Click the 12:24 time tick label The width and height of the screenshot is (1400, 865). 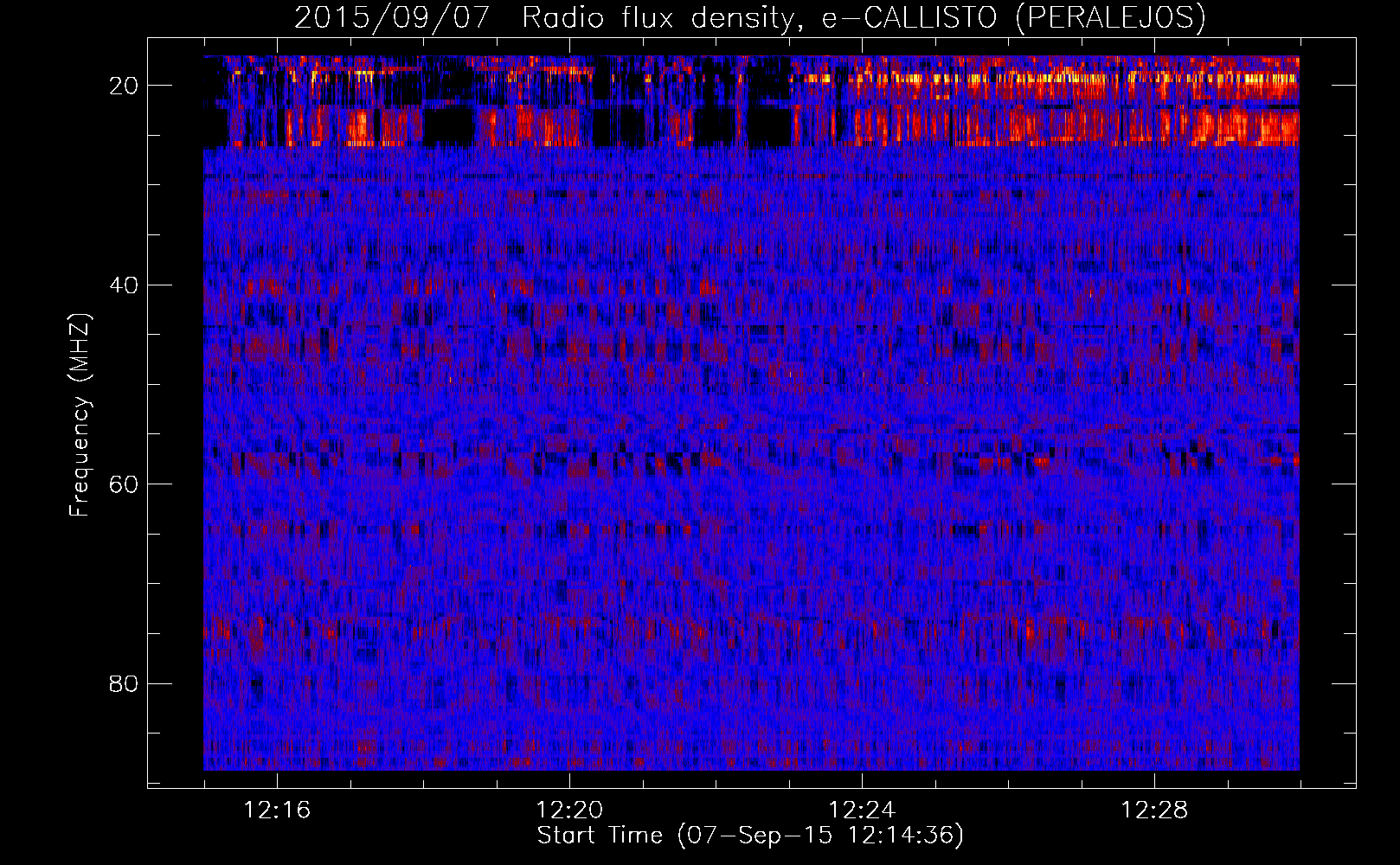click(862, 811)
